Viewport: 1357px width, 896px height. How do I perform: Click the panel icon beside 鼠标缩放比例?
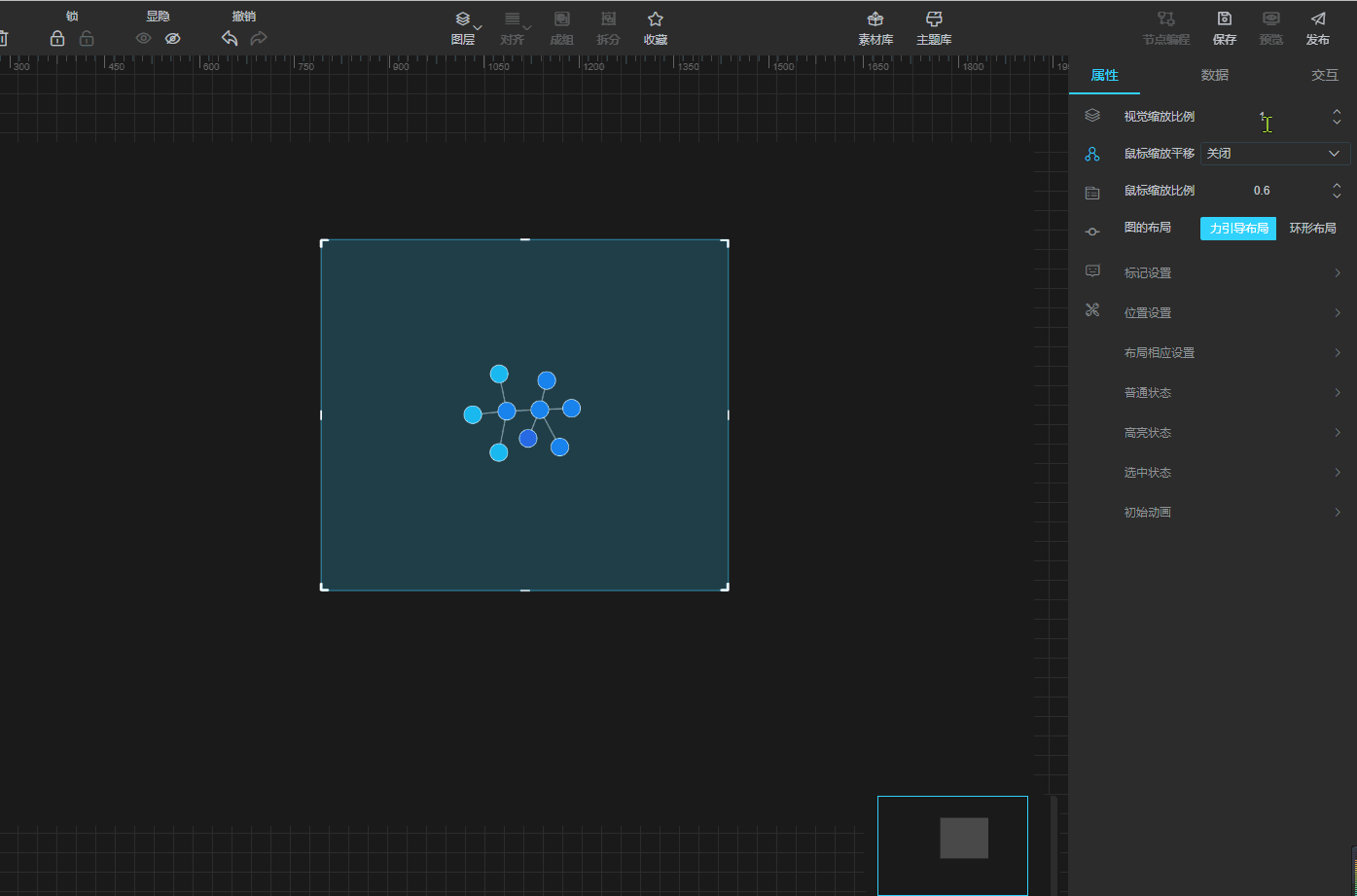click(x=1092, y=193)
